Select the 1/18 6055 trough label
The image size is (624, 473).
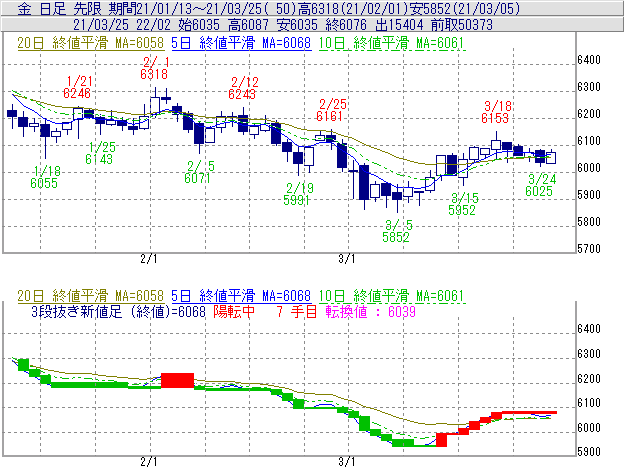pos(45,177)
